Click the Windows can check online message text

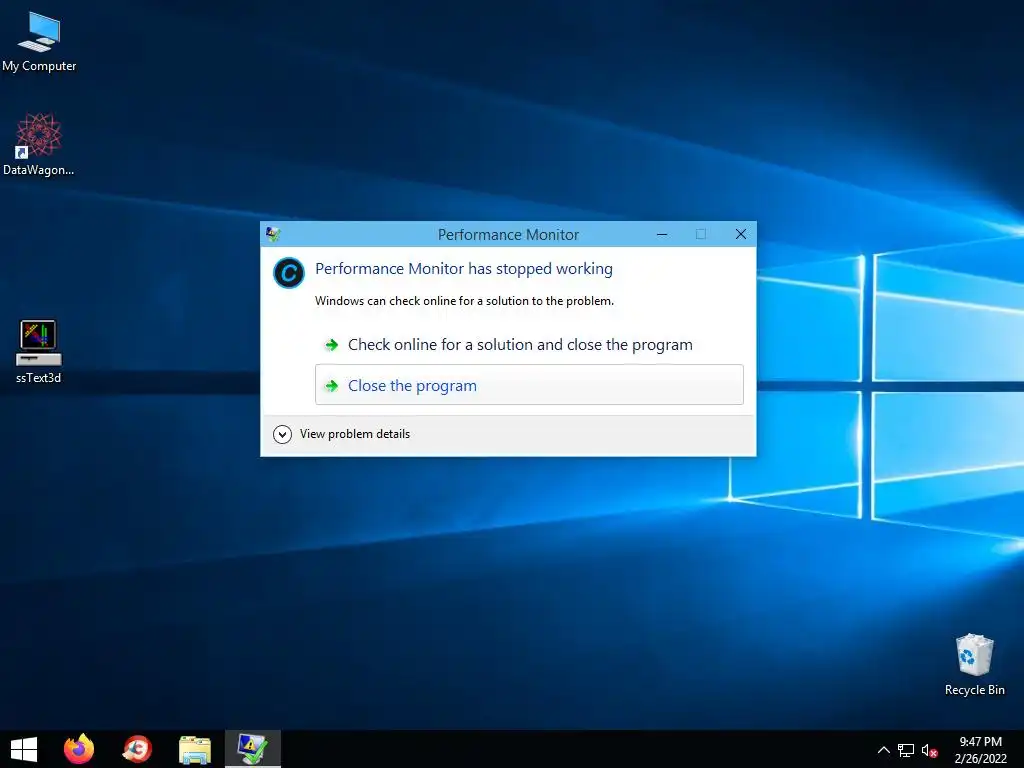tap(464, 300)
